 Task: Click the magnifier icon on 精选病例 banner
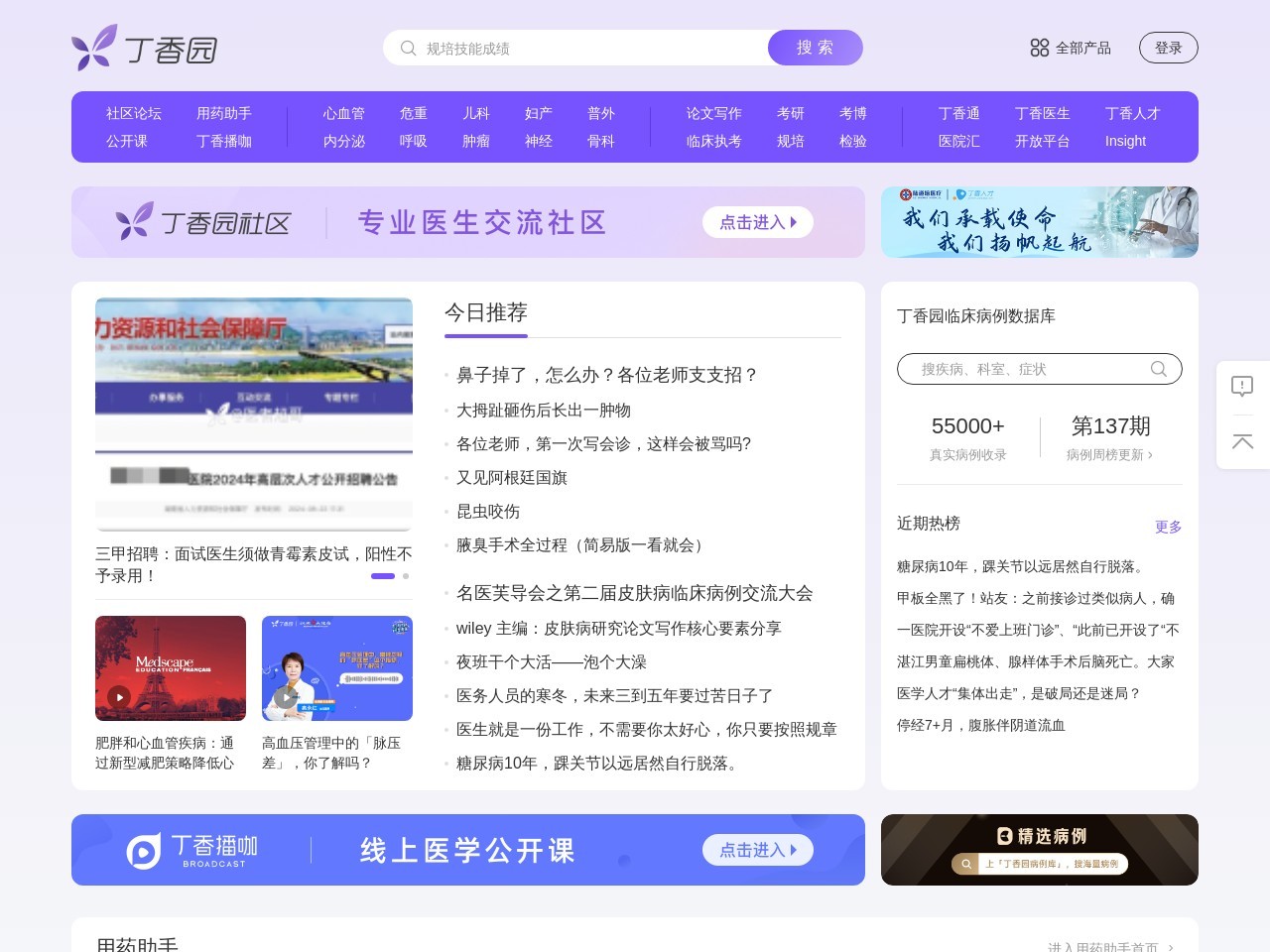[x=965, y=864]
